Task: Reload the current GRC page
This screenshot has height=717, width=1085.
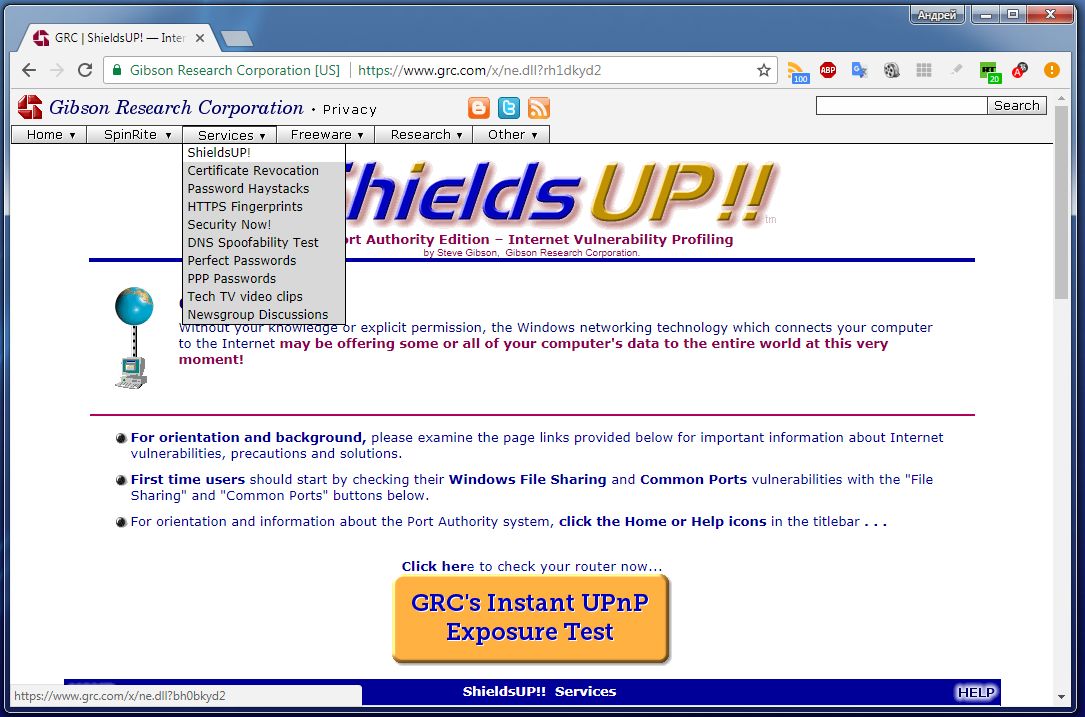Action: 85,70
